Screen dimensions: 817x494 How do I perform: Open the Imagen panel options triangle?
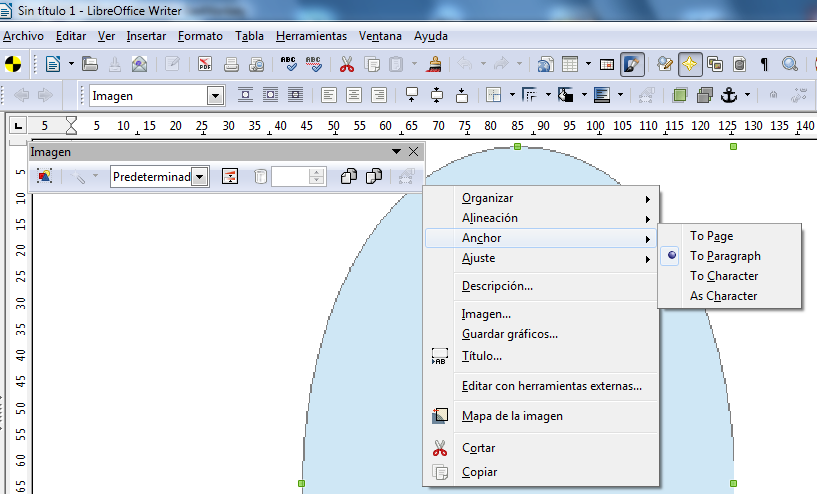(x=396, y=152)
